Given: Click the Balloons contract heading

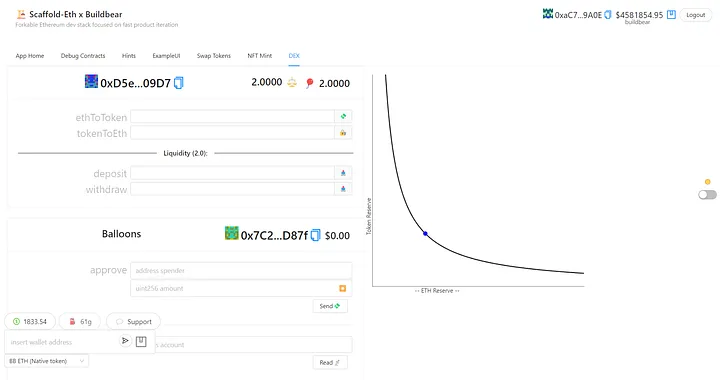Looking at the screenshot, I should click(121, 234).
